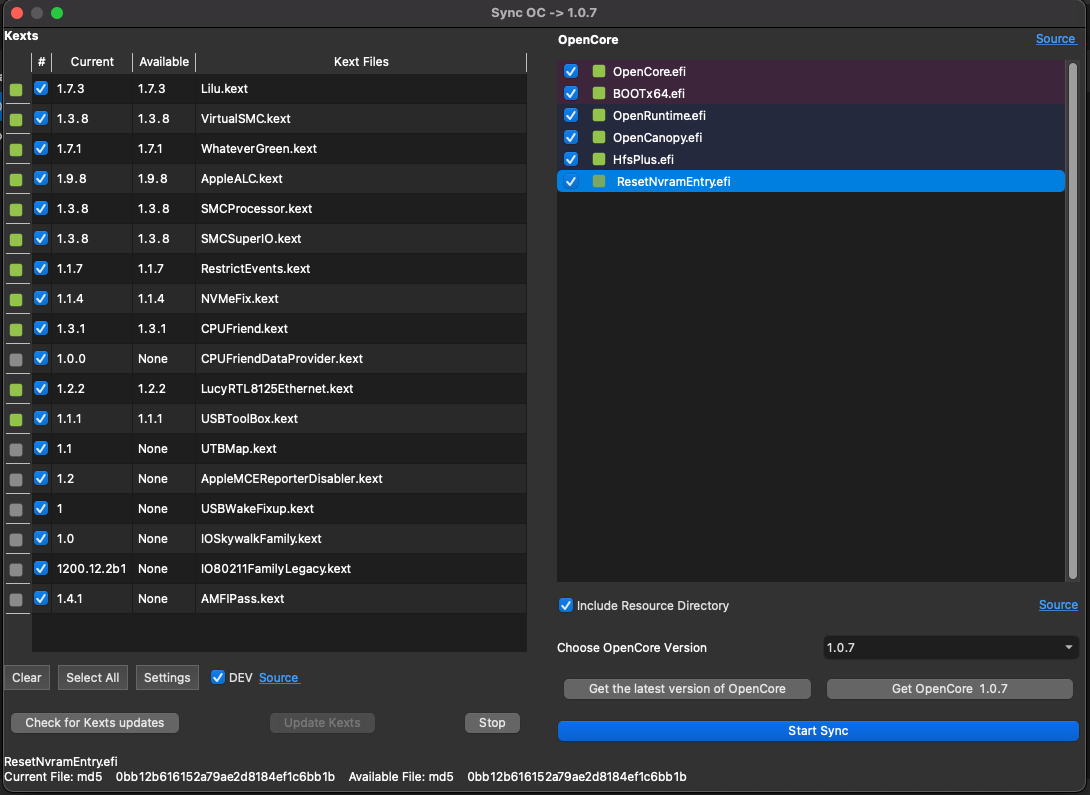Click the green square next to BOOTx64.efi

tap(599, 93)
